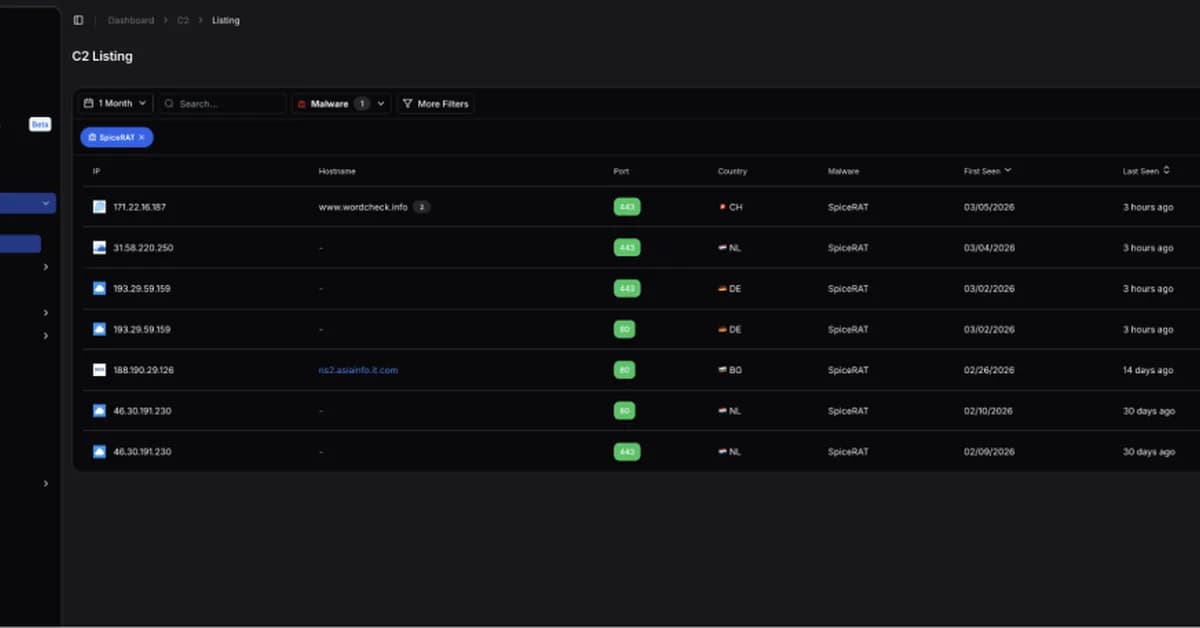
Task: Open More Filters
Action: (435, 103)
